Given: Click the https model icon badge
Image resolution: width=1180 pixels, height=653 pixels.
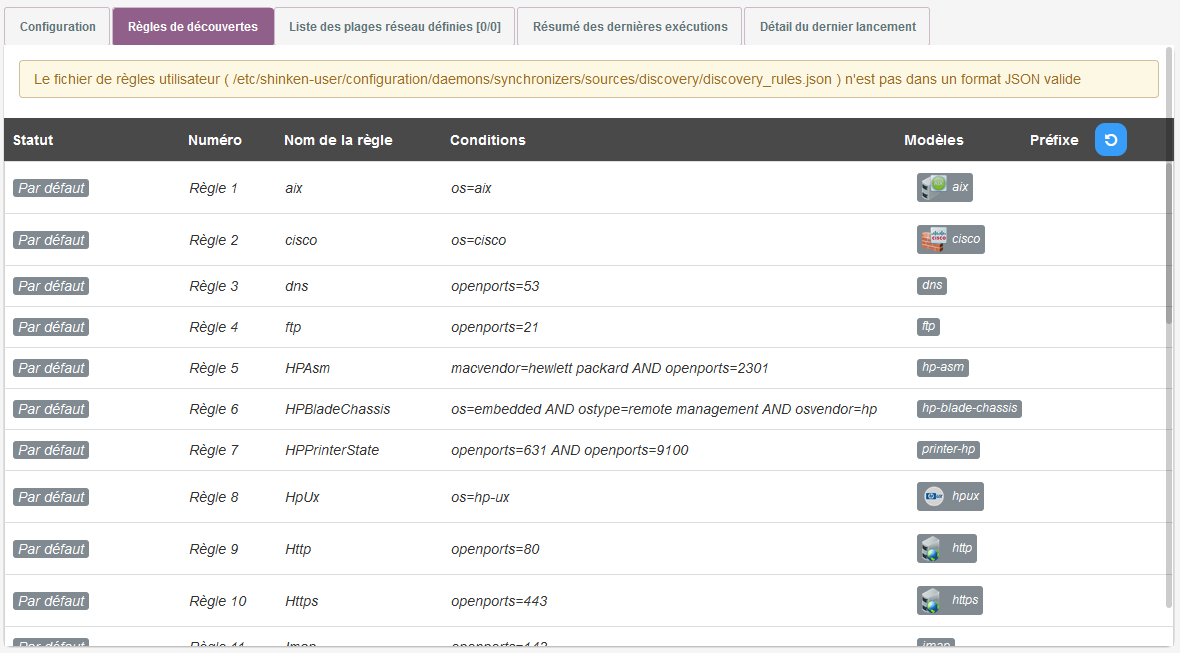Looking at the screenshot, I should click(949, 600).
